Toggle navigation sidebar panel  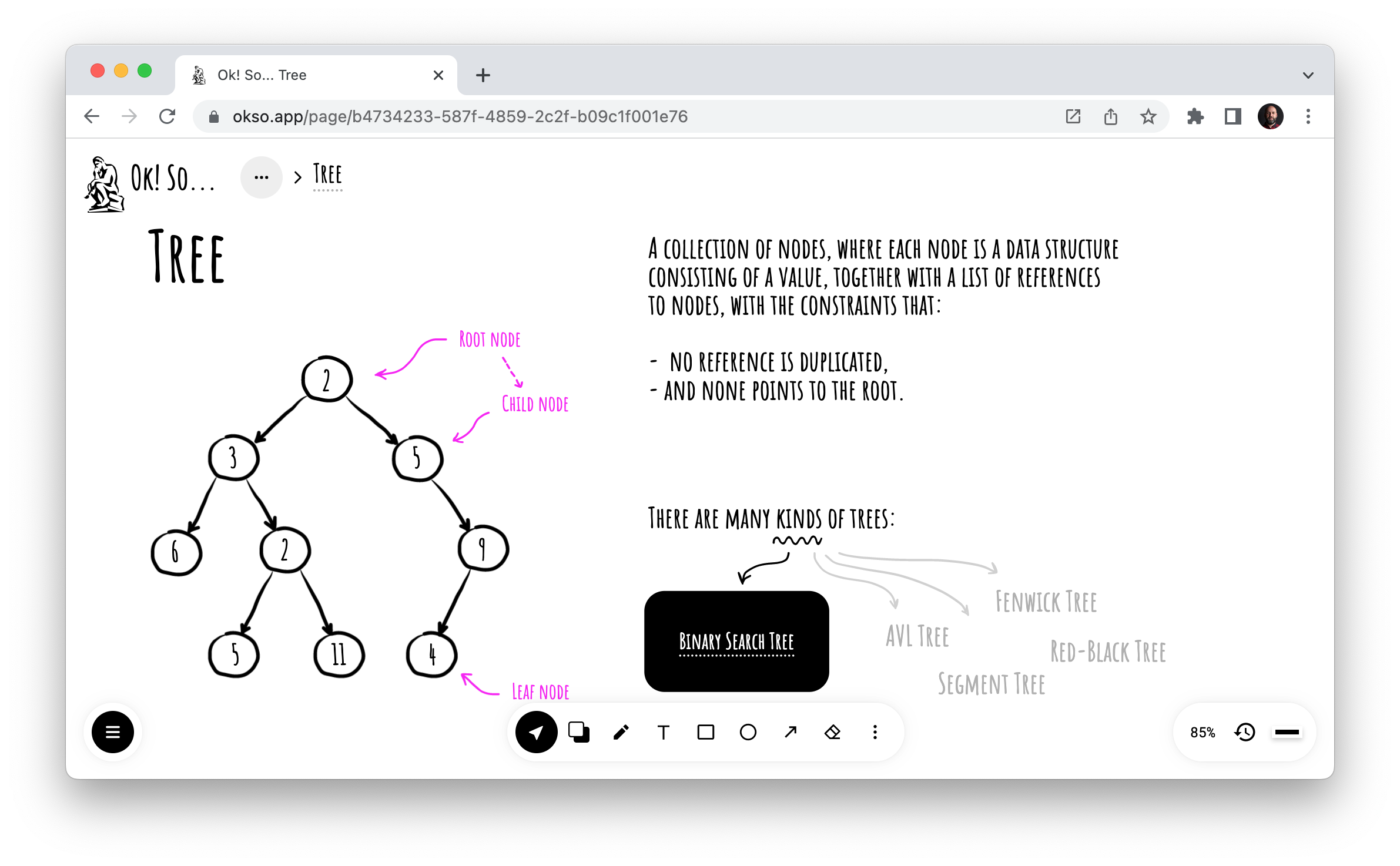click(112, 730)
